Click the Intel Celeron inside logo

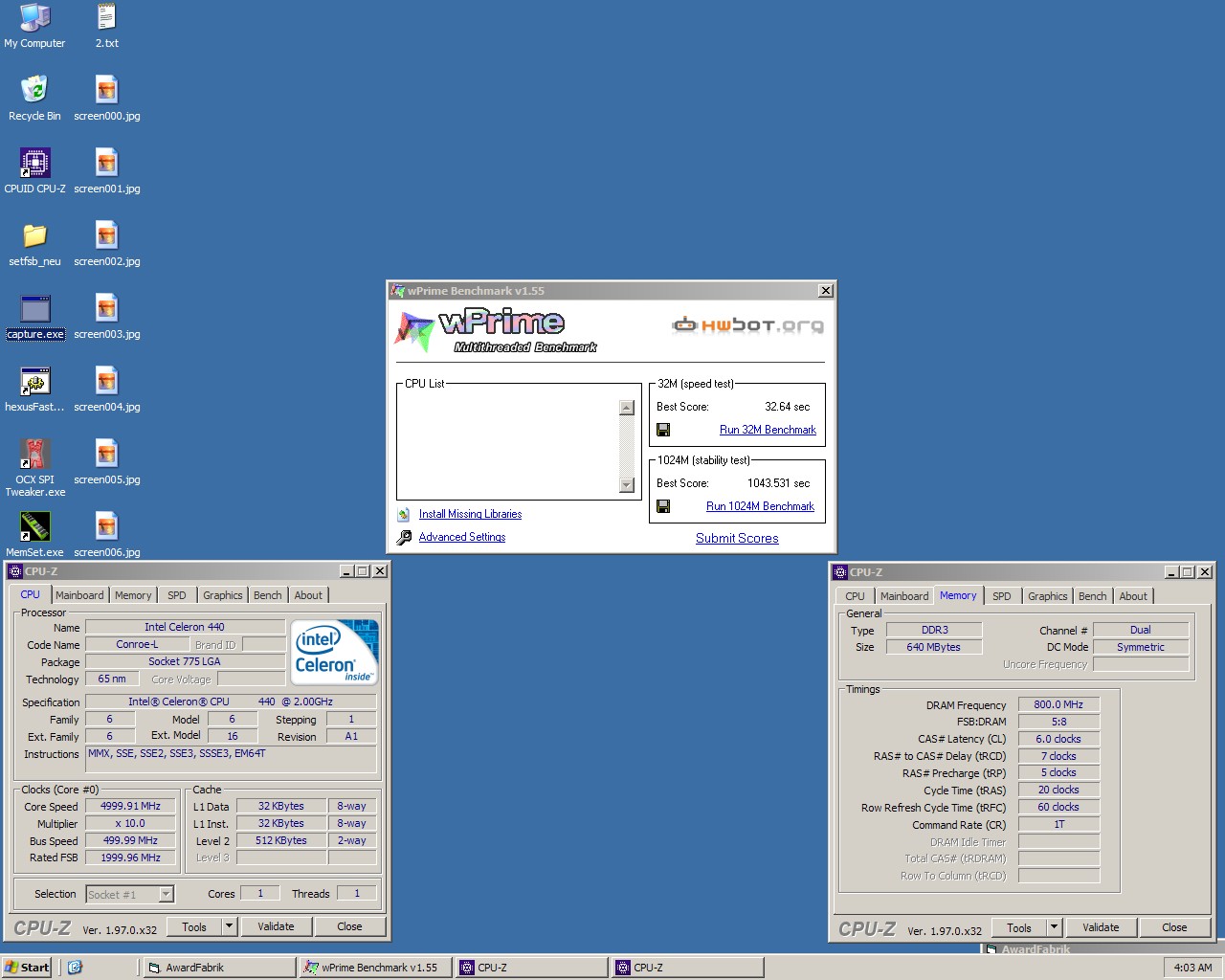pyautogui.click(x=335, y=652)
